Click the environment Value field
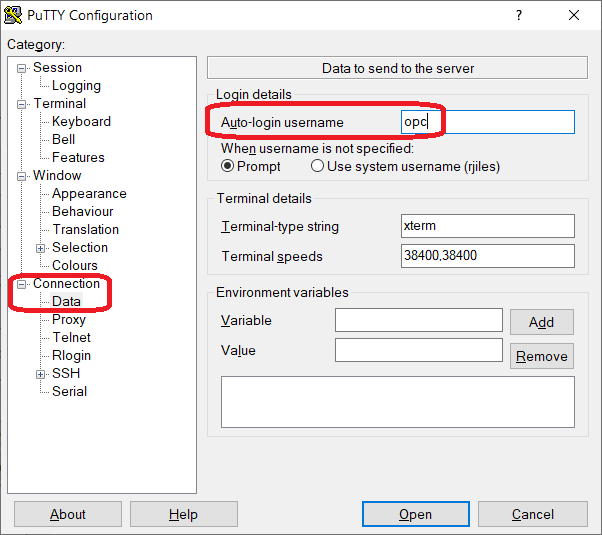Viewport: 602px width, 535px height. (x=419, y=350)
